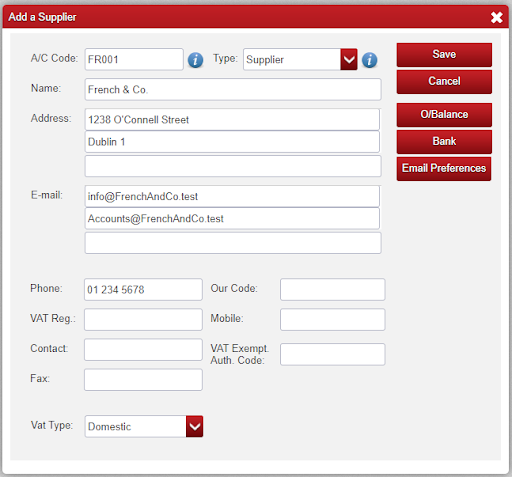Image resolution: width=512 pixels, height=477 pixels.
Task: Click the A/C Code field containing FR001
Action: coord(134,59)
